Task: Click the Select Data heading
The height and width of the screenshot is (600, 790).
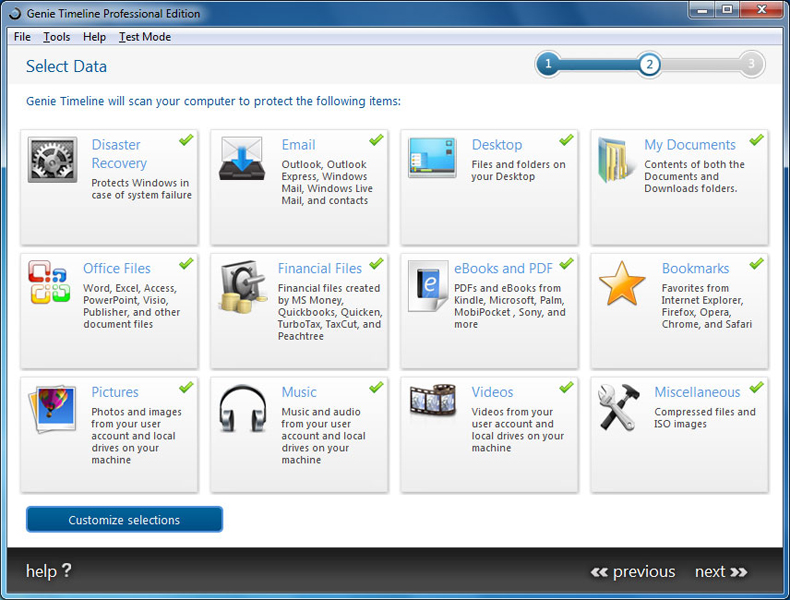Action: point(66,66)
